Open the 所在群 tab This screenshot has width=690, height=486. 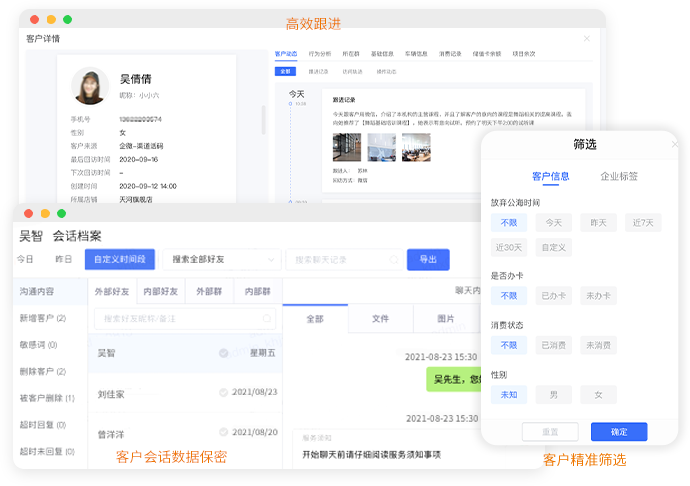click(351, 54)
